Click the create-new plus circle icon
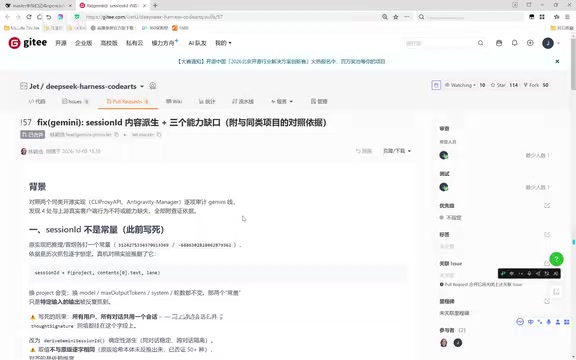The height and width of the screenshot is (360, 576). coord(530,43)
